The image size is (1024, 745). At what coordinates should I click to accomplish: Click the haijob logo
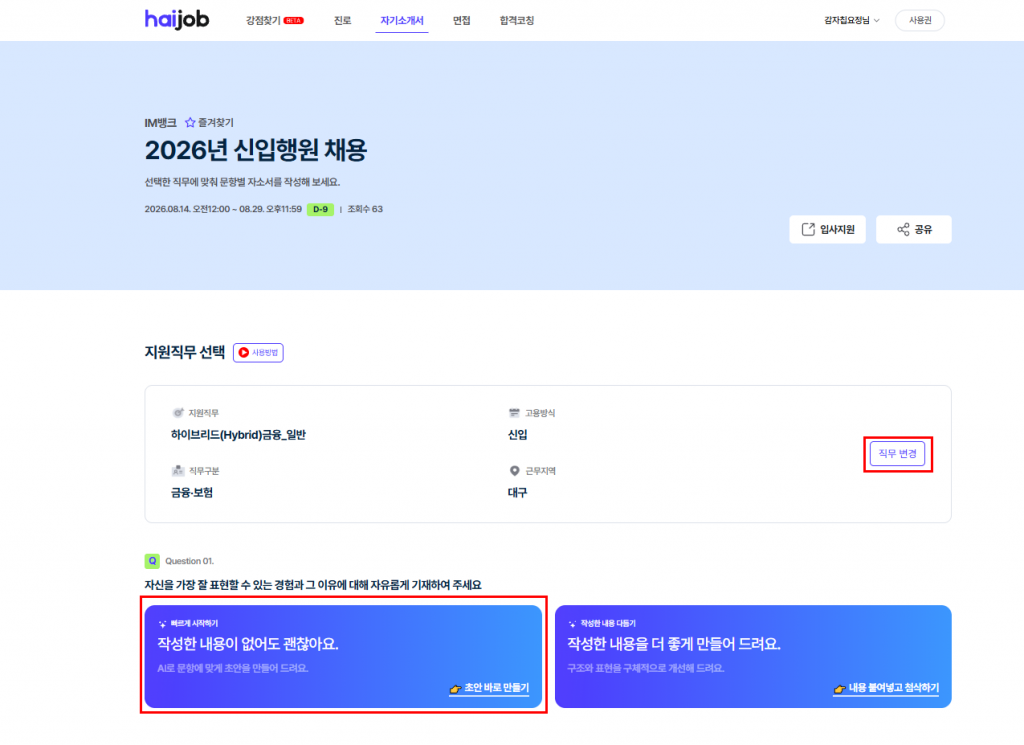coord(176,20)
